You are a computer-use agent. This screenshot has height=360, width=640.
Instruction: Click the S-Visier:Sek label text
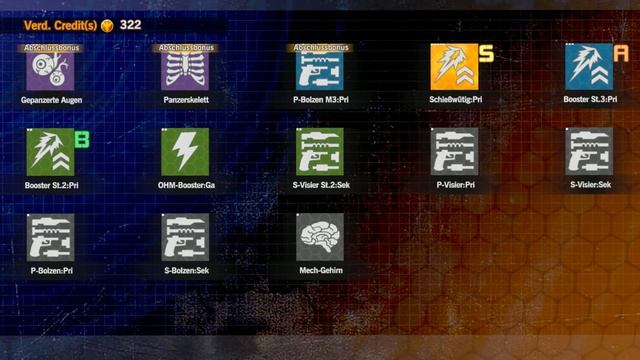pos(590,185)
